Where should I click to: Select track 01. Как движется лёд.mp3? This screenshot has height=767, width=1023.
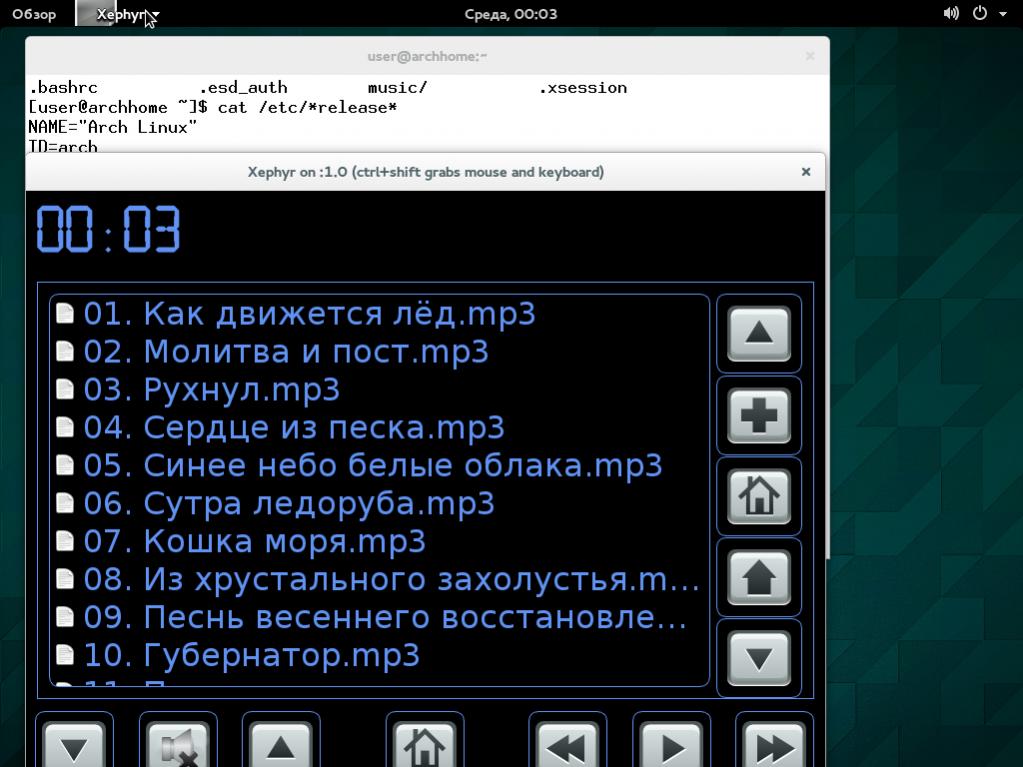[x=309, y=314]
